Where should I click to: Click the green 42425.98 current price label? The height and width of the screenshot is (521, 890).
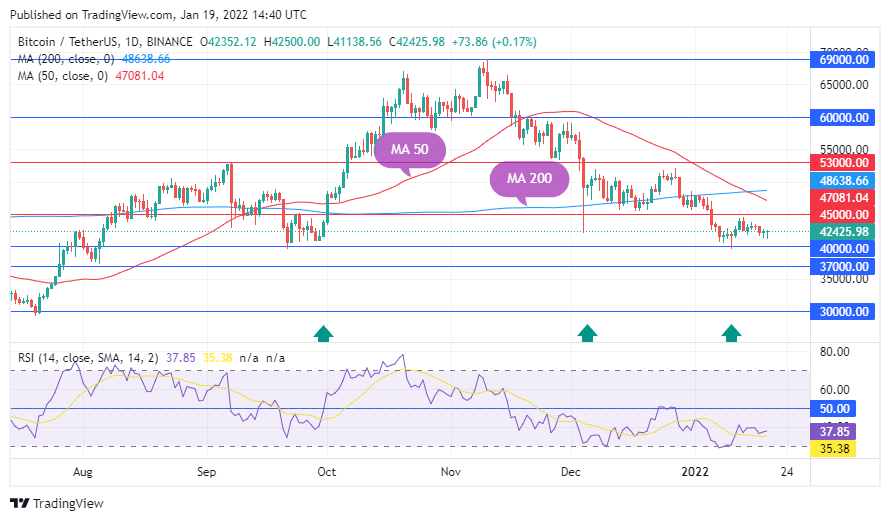843,231
